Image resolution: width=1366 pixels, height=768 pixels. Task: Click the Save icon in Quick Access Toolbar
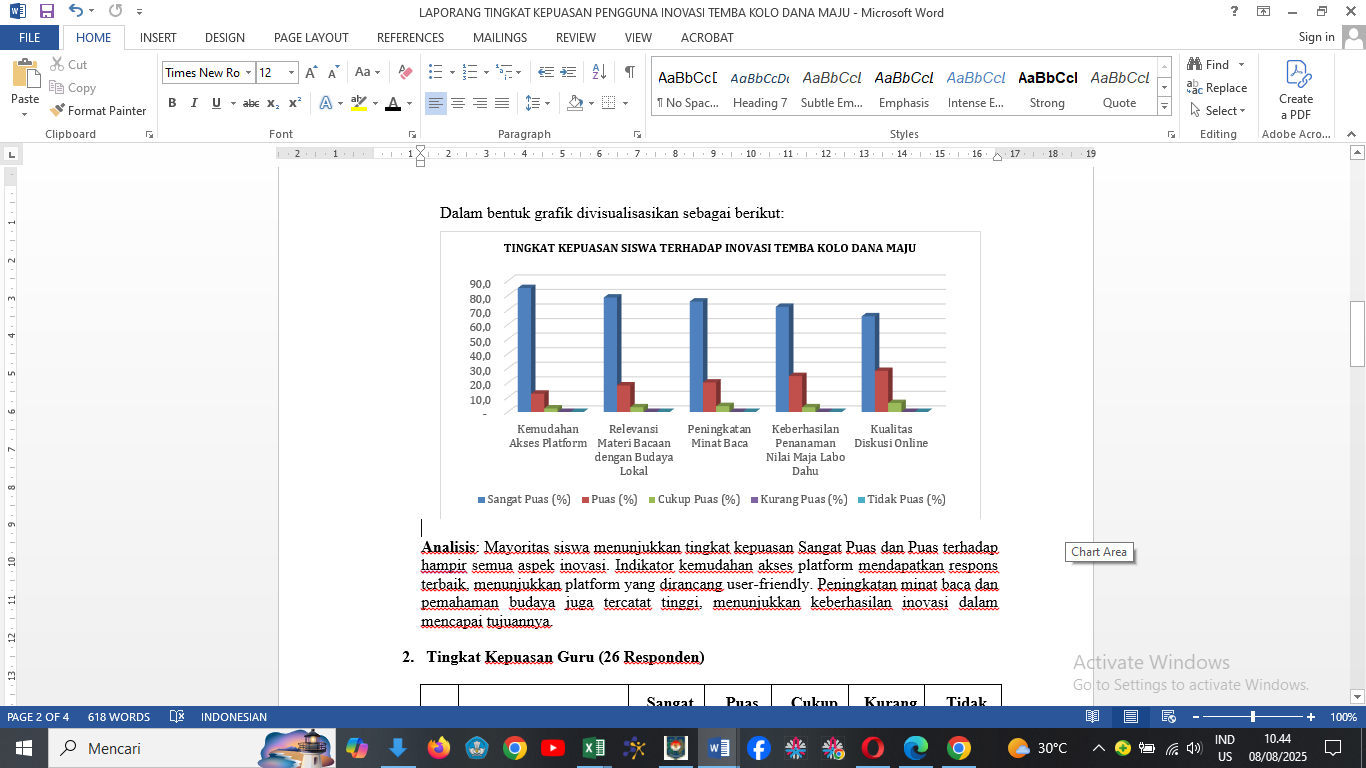[47, 12]
